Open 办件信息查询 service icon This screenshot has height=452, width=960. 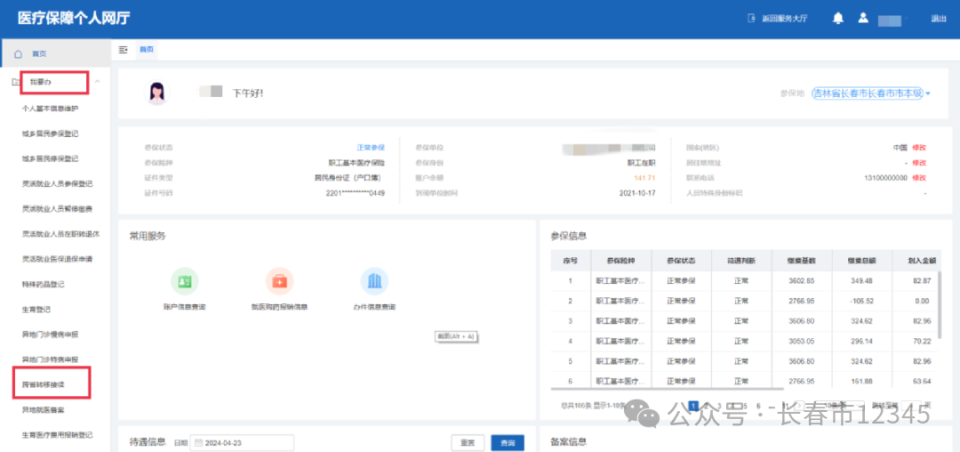(374, 281)
